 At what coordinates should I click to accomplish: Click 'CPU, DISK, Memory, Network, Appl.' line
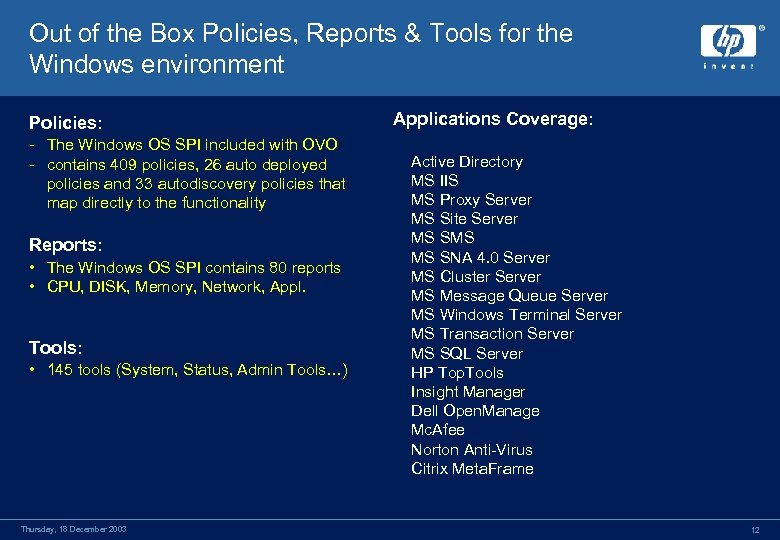click(x=176, y=287)
